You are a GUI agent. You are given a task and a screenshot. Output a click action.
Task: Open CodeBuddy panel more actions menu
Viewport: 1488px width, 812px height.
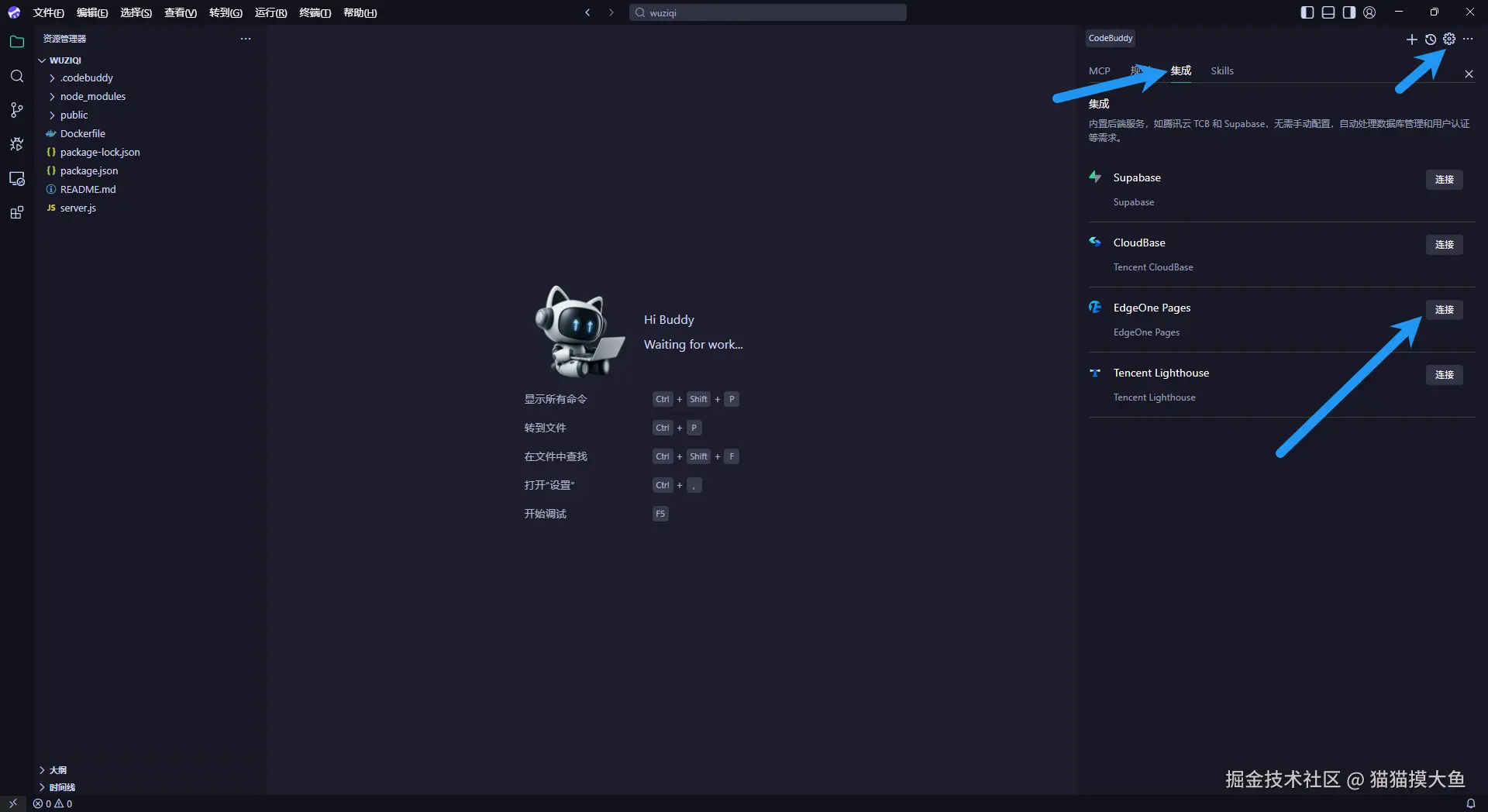point(1468,39)
